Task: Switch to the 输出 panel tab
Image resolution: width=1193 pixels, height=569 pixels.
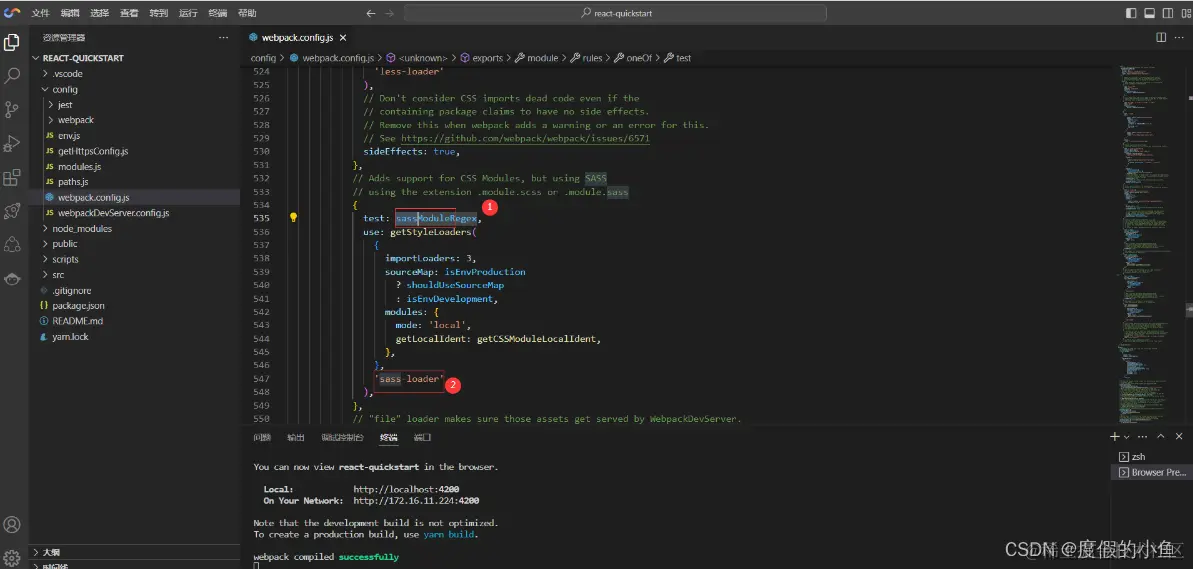Action: click(x=296, y=437)
